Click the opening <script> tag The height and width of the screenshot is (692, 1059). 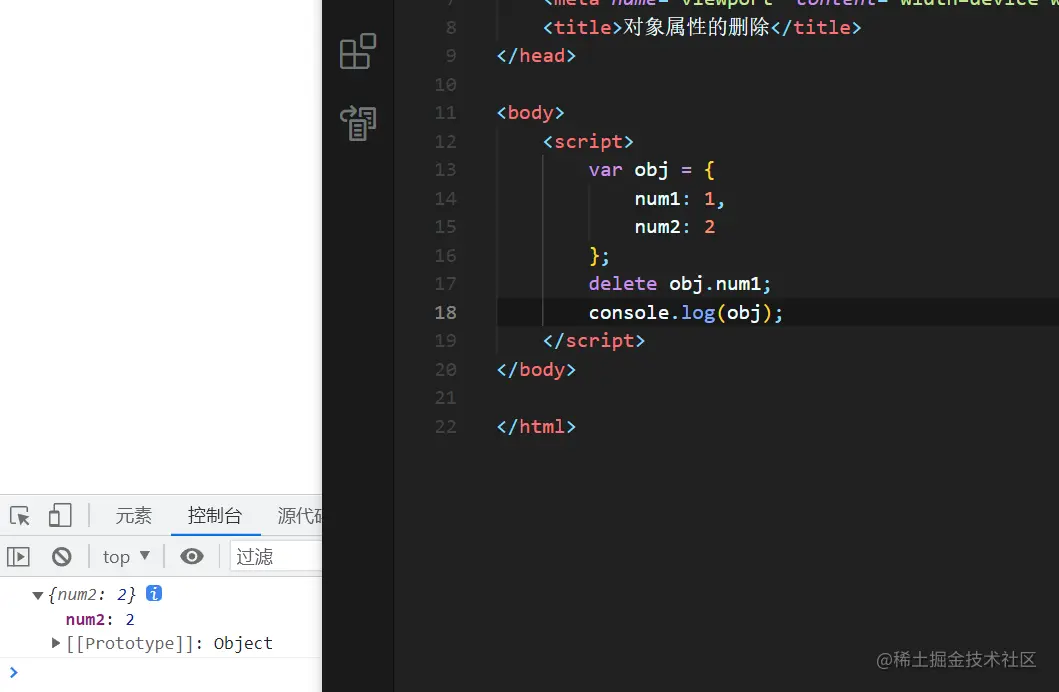588,141
